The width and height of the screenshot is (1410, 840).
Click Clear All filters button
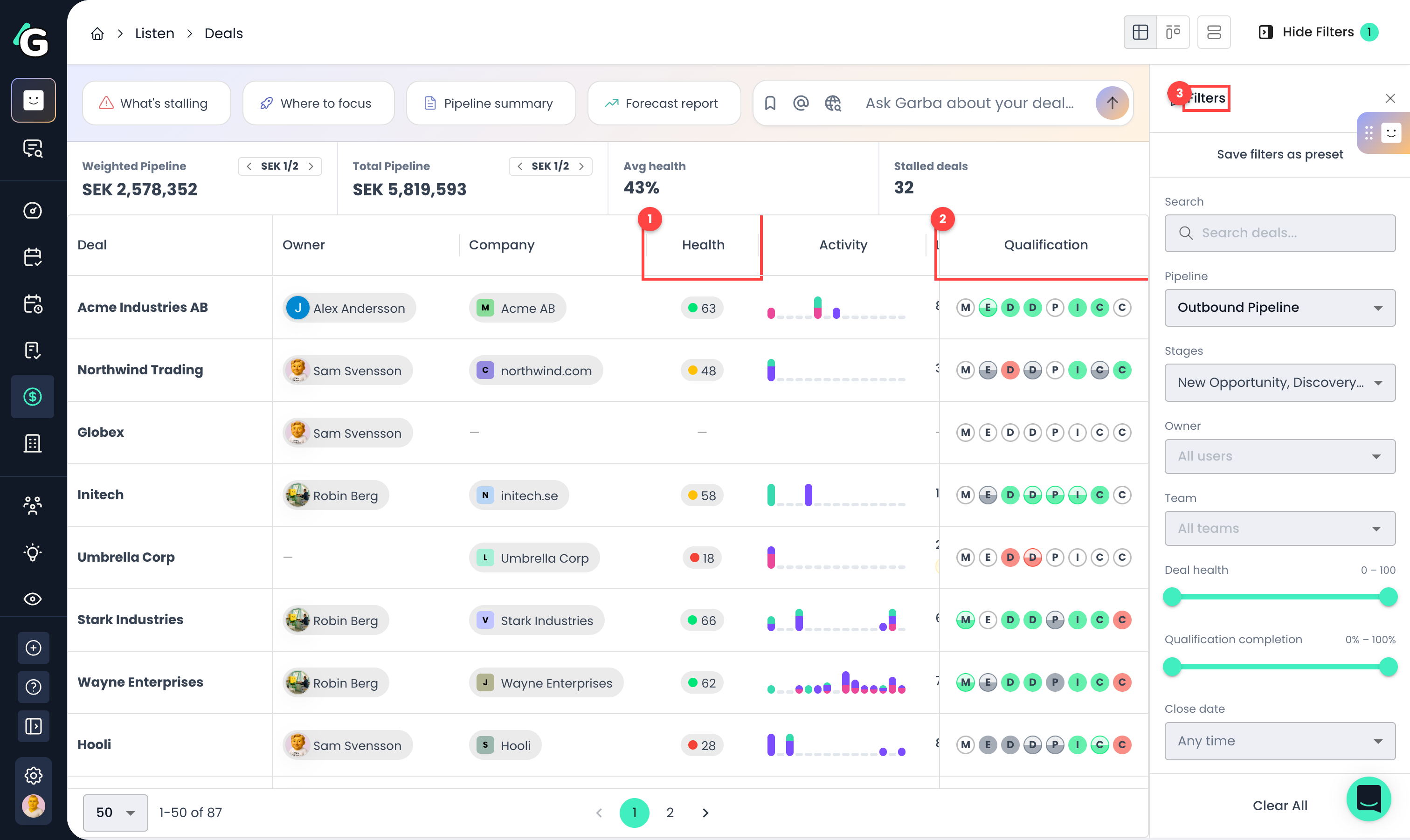[x=1280, y=806]
